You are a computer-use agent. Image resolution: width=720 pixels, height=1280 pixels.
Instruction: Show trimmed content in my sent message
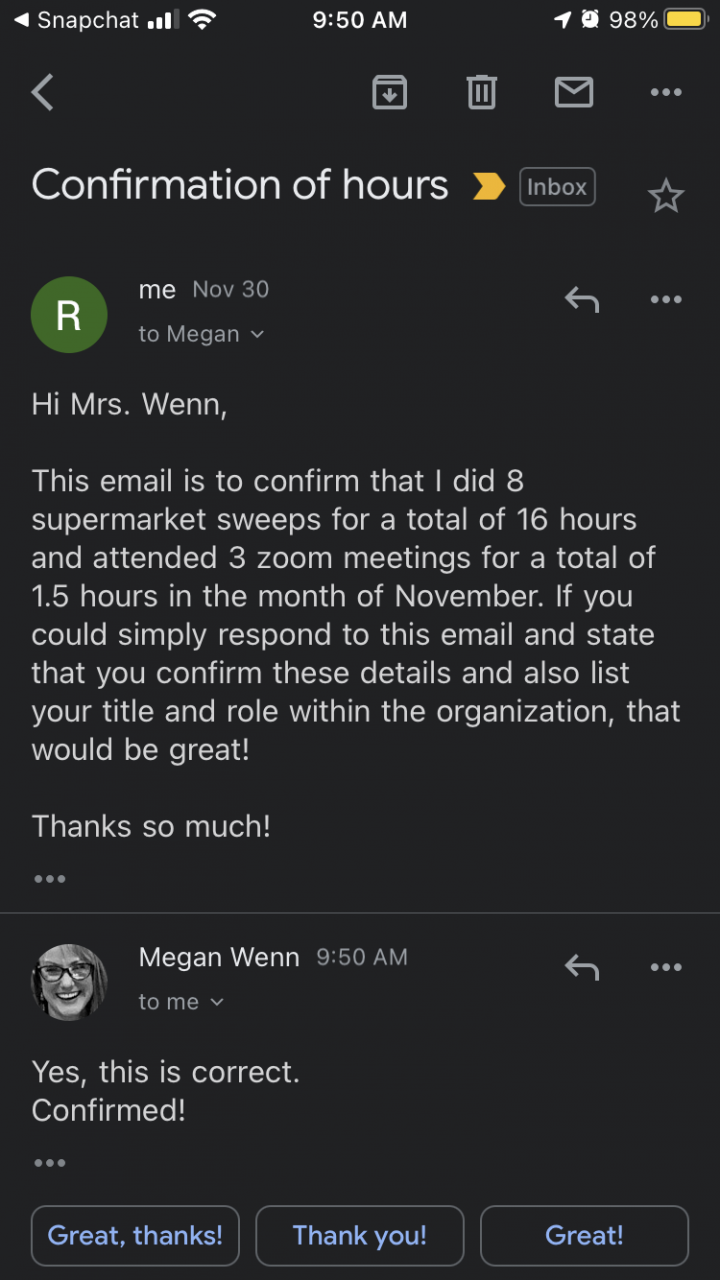pyautogui.click(x=49, y=879)
